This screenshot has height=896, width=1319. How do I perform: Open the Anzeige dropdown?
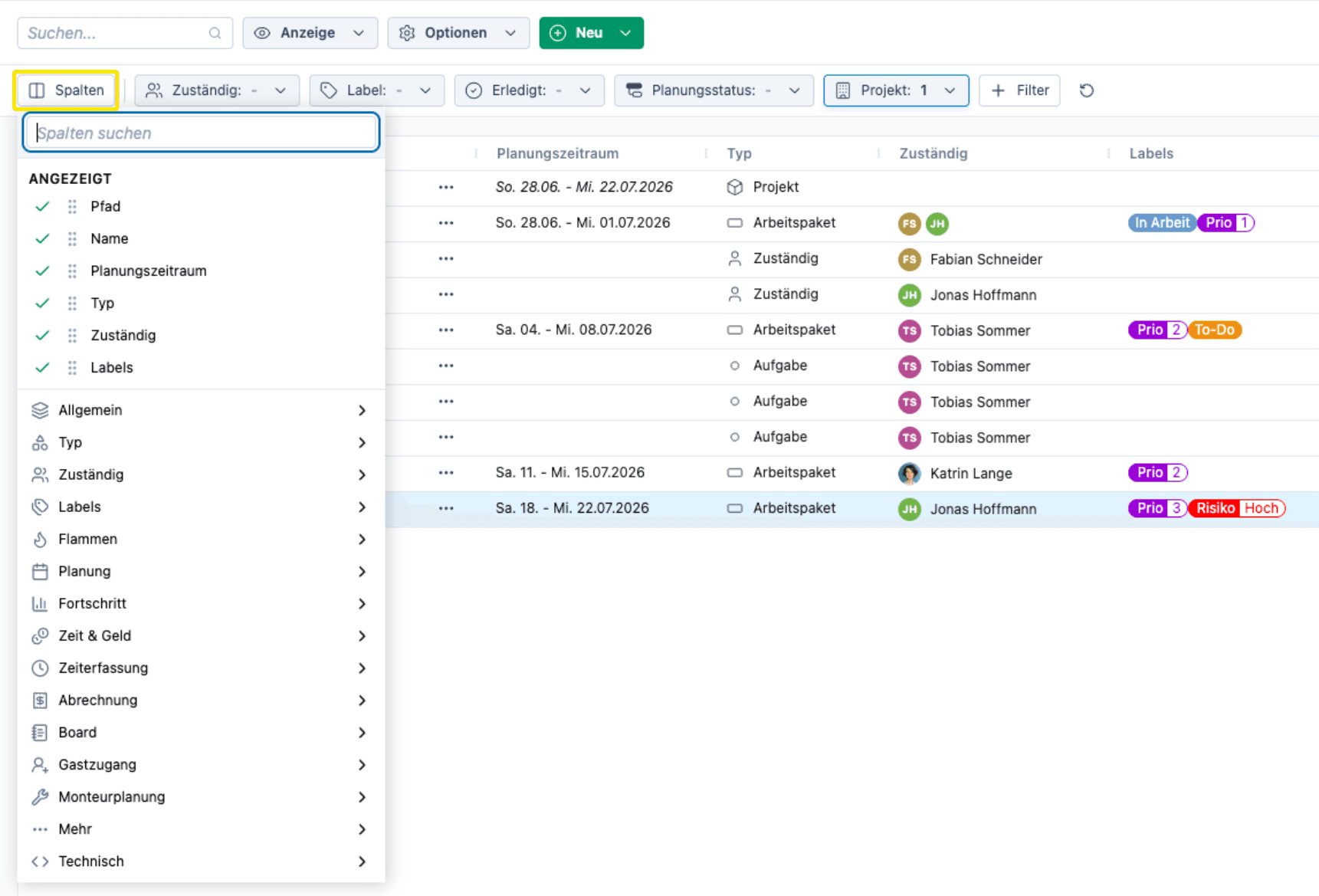click(x=310, y=33)
